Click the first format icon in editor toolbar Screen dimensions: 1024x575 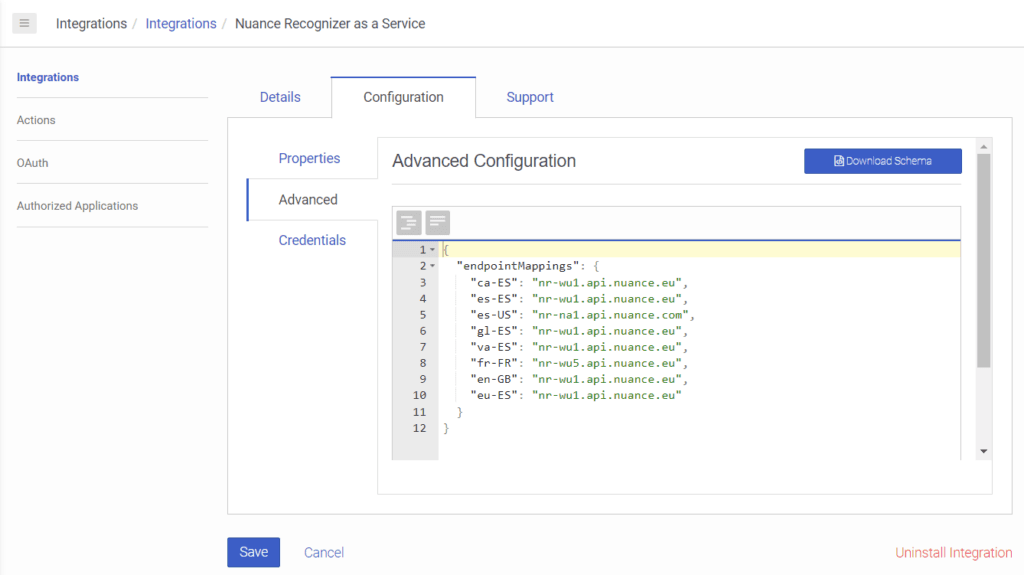click(x=409, y=223)
